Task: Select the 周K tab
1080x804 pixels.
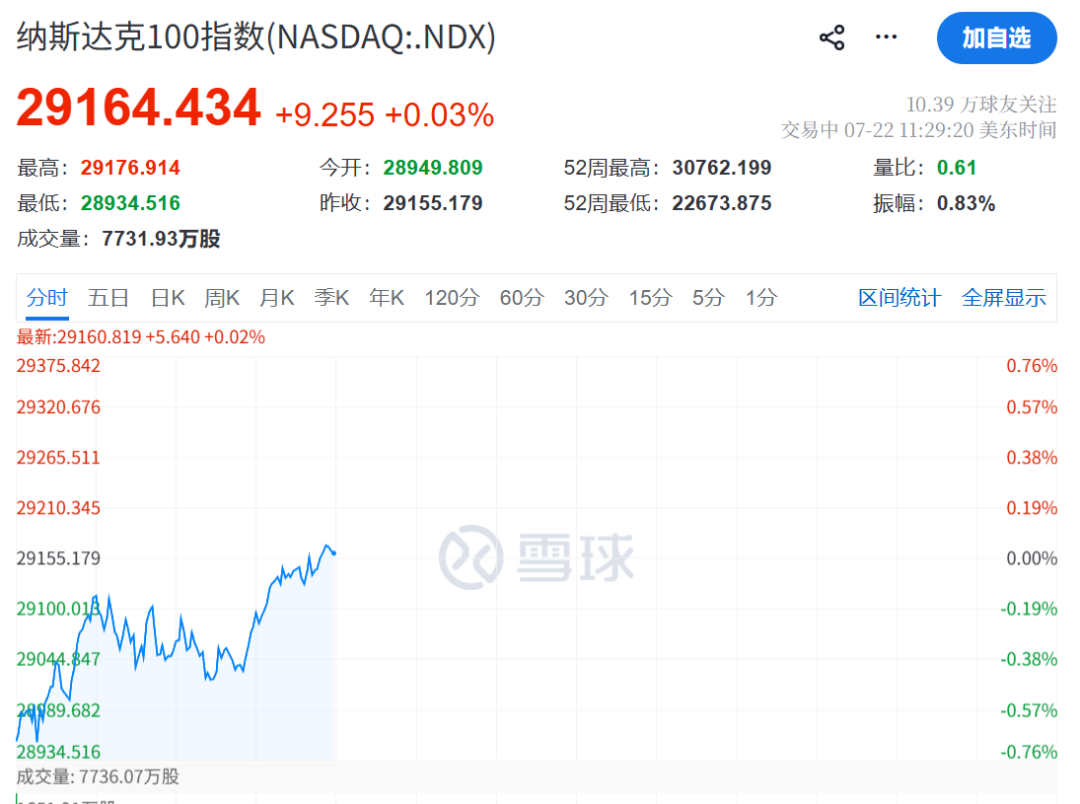Action: pyautogui.click(x=222, y=298)
